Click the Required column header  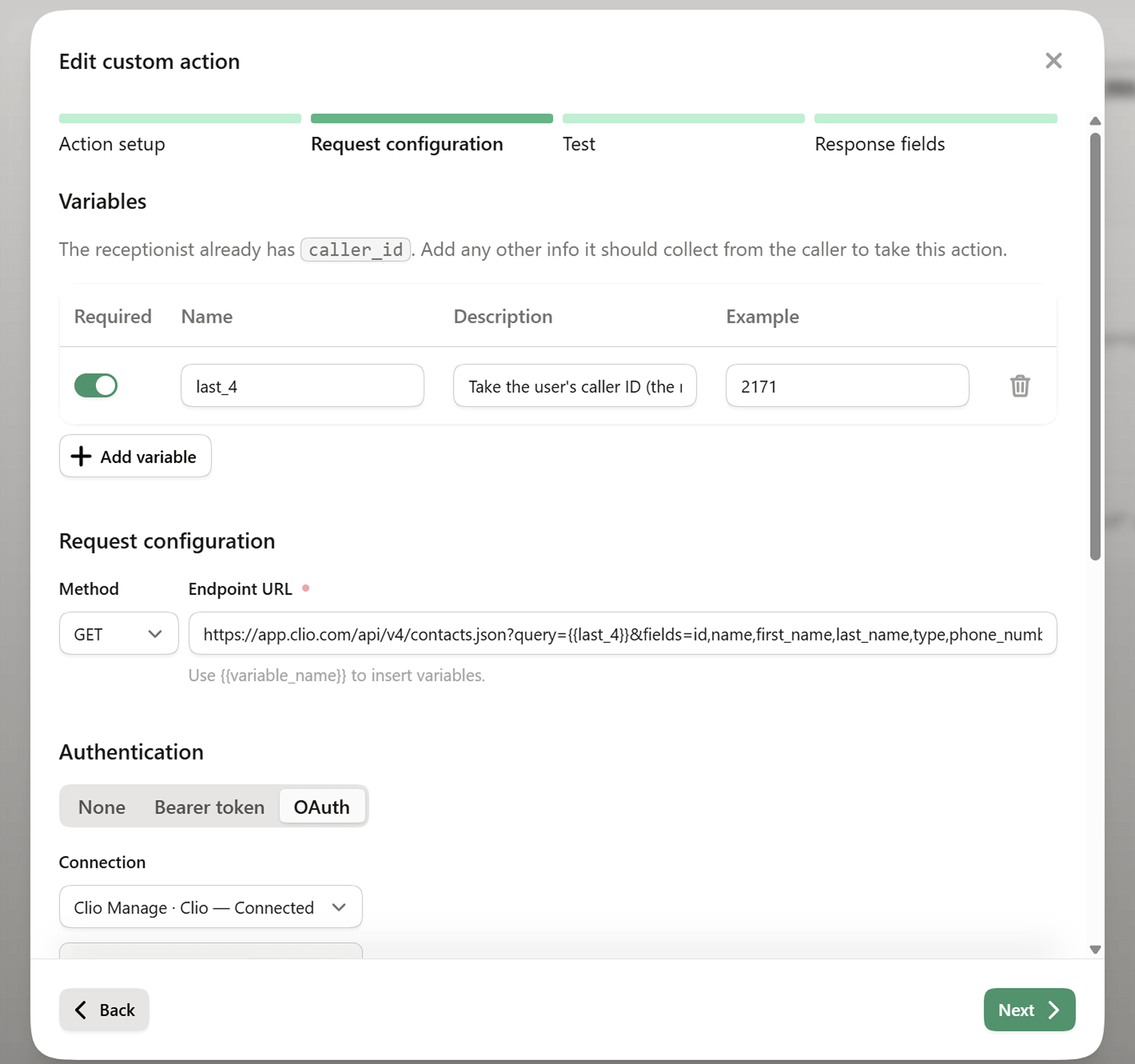point(113,316)
